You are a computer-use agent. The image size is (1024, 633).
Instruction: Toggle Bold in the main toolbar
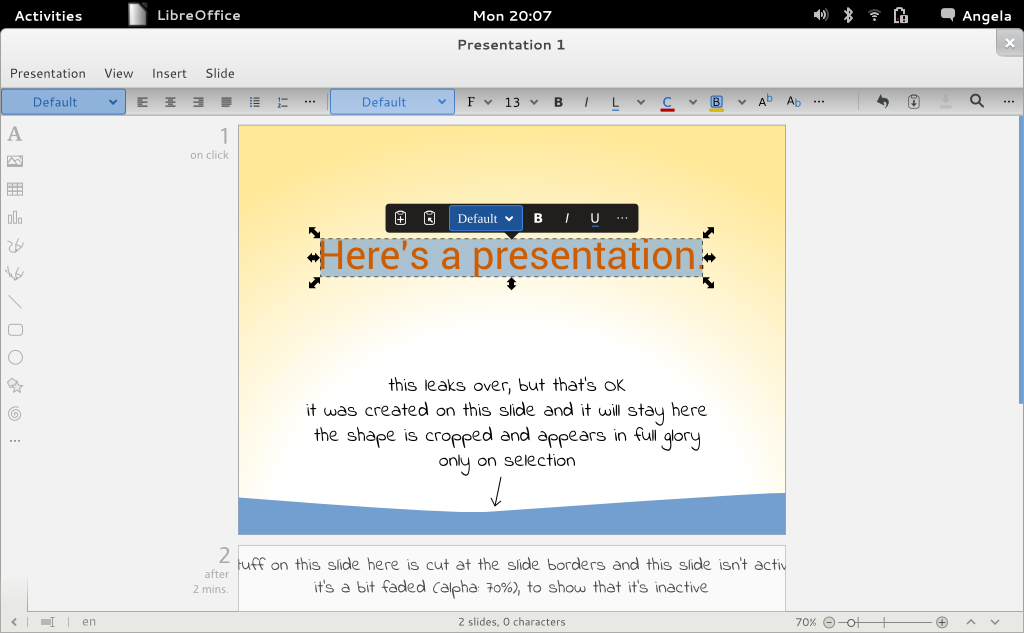pos(558,102)
